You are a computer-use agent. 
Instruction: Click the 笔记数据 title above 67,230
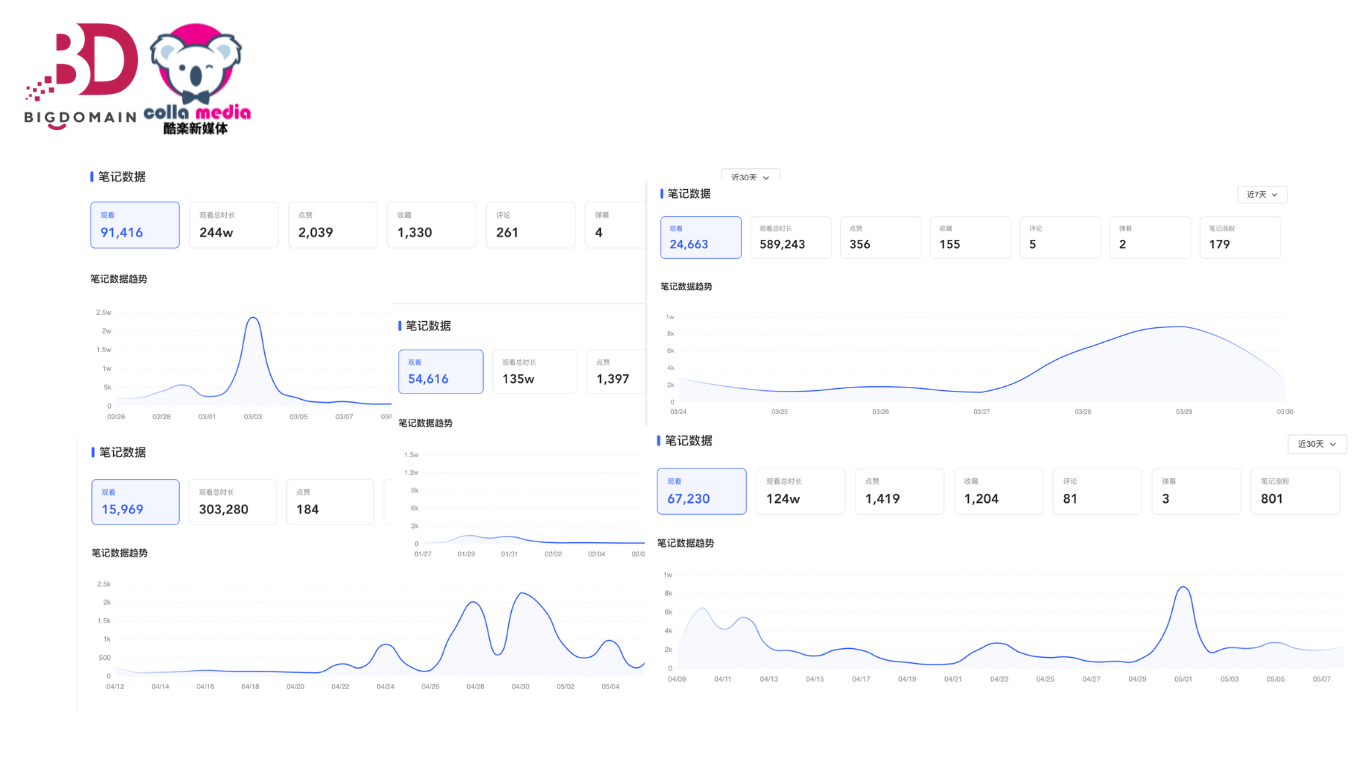click(x=688, y=441)
